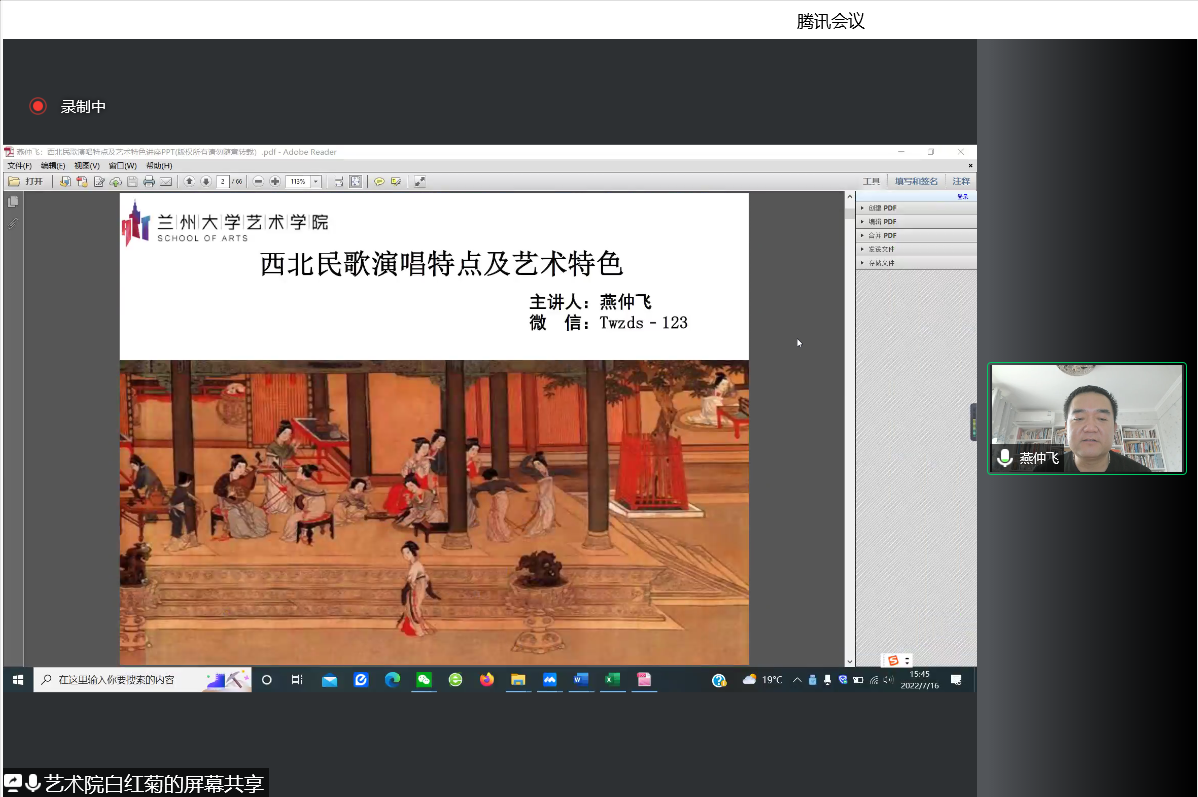The height and width of the screenshot is (797, 1198).
Task: Click the page thumbnails sidebar icon
Action: pyautogui.click(x=13, y=202)
